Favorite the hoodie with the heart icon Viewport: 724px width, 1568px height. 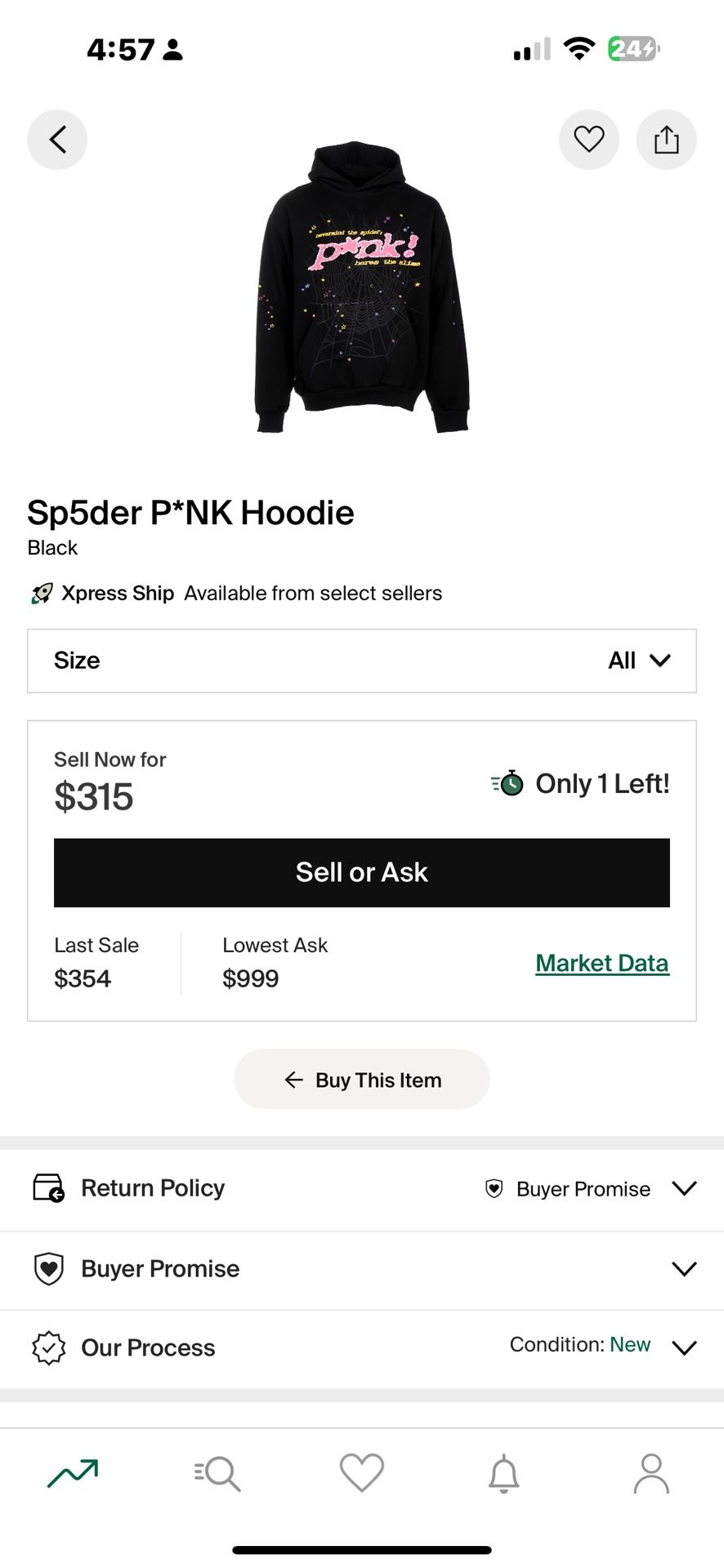(588, 140)
